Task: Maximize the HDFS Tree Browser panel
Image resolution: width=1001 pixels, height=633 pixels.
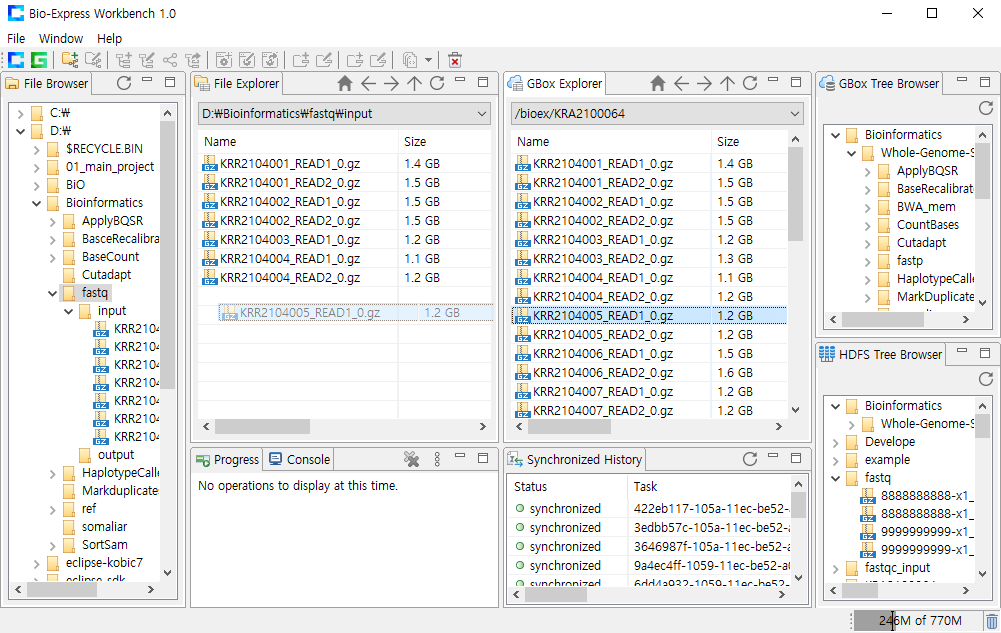Action: 985,353
